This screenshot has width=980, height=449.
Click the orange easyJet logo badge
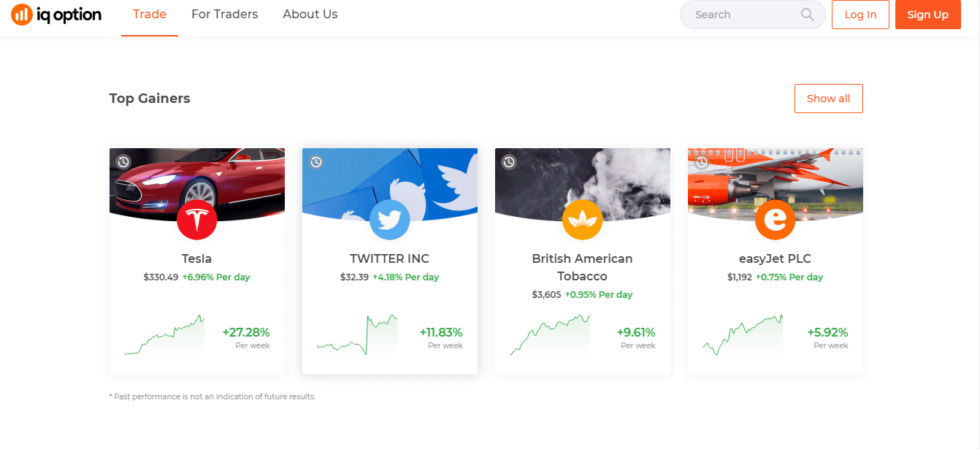click(775, 220)
